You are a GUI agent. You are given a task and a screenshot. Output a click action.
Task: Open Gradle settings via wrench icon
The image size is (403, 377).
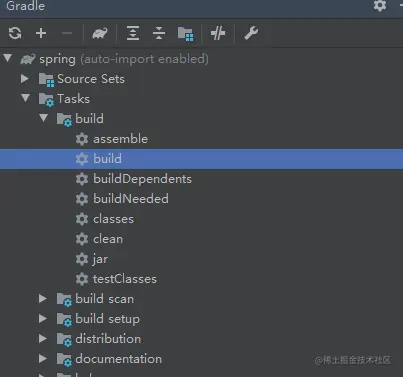click(x=251, y=33)
